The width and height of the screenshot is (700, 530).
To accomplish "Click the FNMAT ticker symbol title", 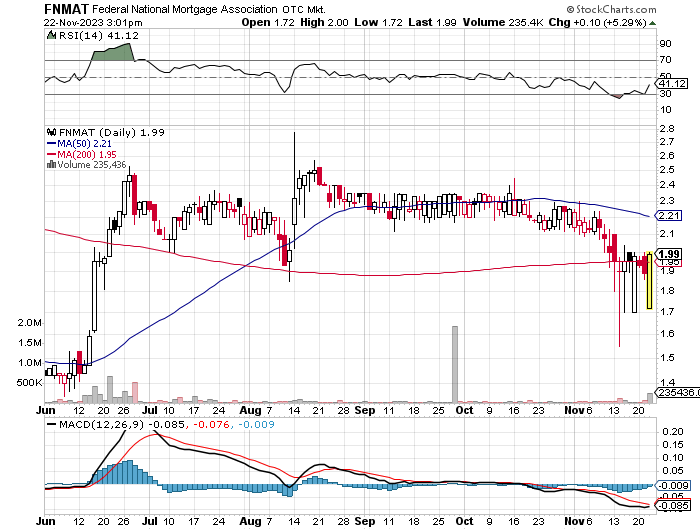I will [67, 8].
